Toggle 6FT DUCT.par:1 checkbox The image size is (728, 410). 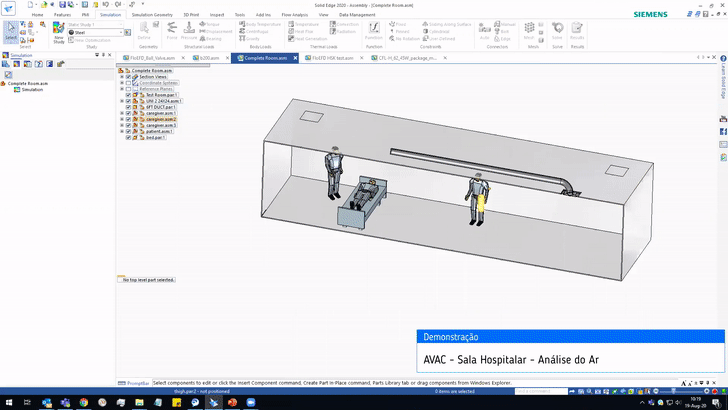tap(129, 107)
